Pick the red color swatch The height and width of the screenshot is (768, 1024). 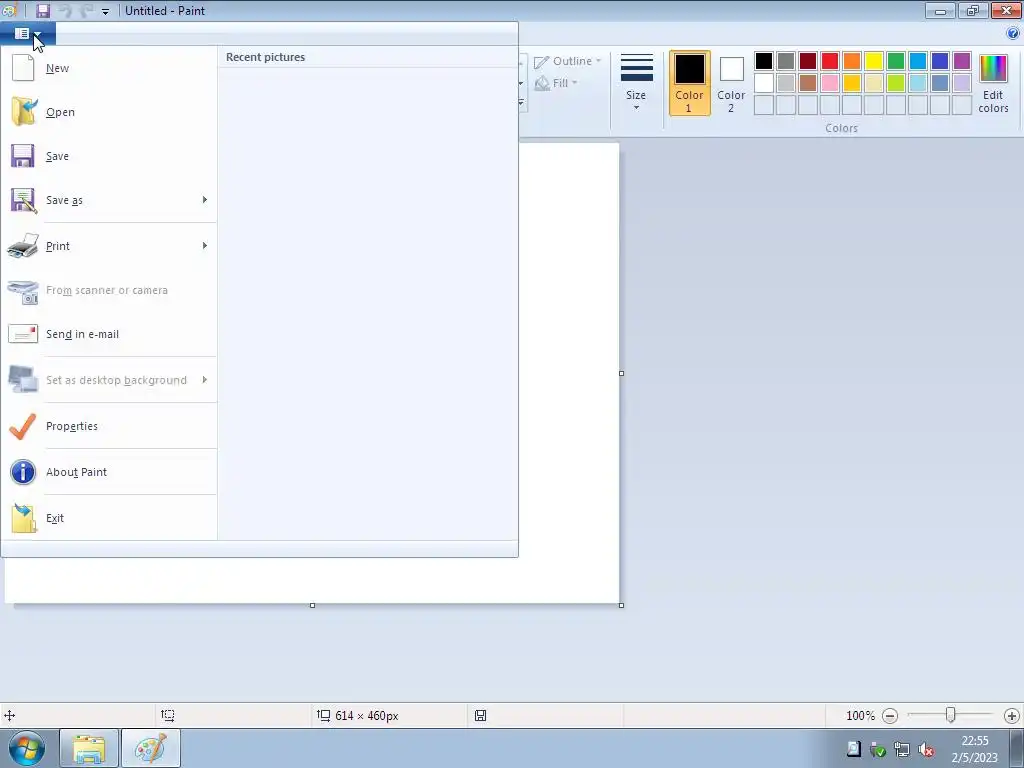(829, 61)
